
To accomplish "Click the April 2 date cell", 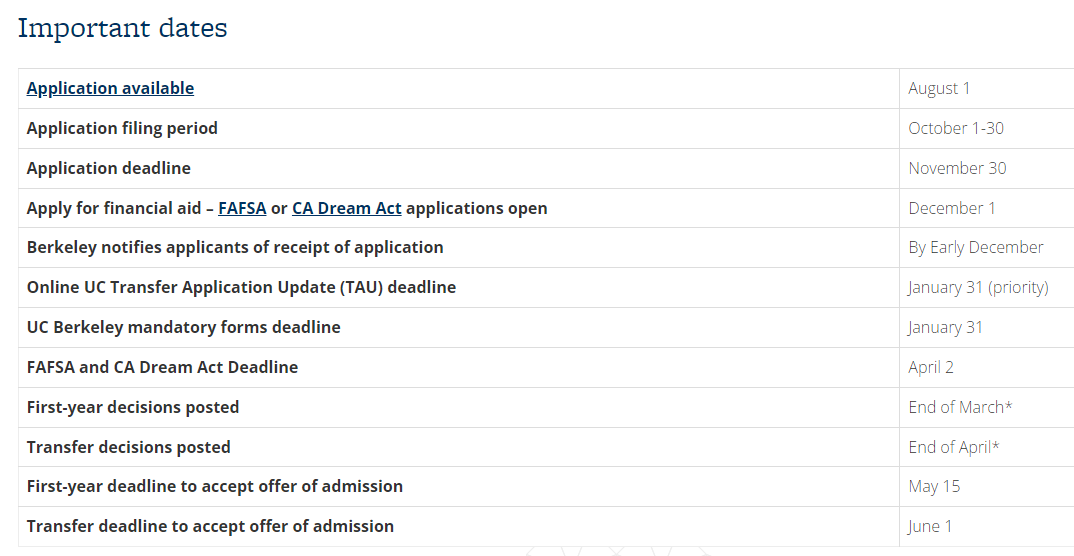I will tap(931, 368).
